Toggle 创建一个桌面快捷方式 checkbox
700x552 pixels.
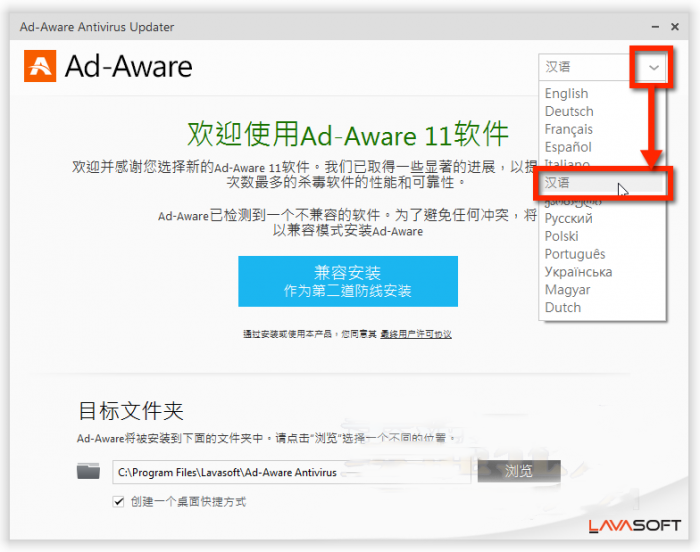[118, 502]
